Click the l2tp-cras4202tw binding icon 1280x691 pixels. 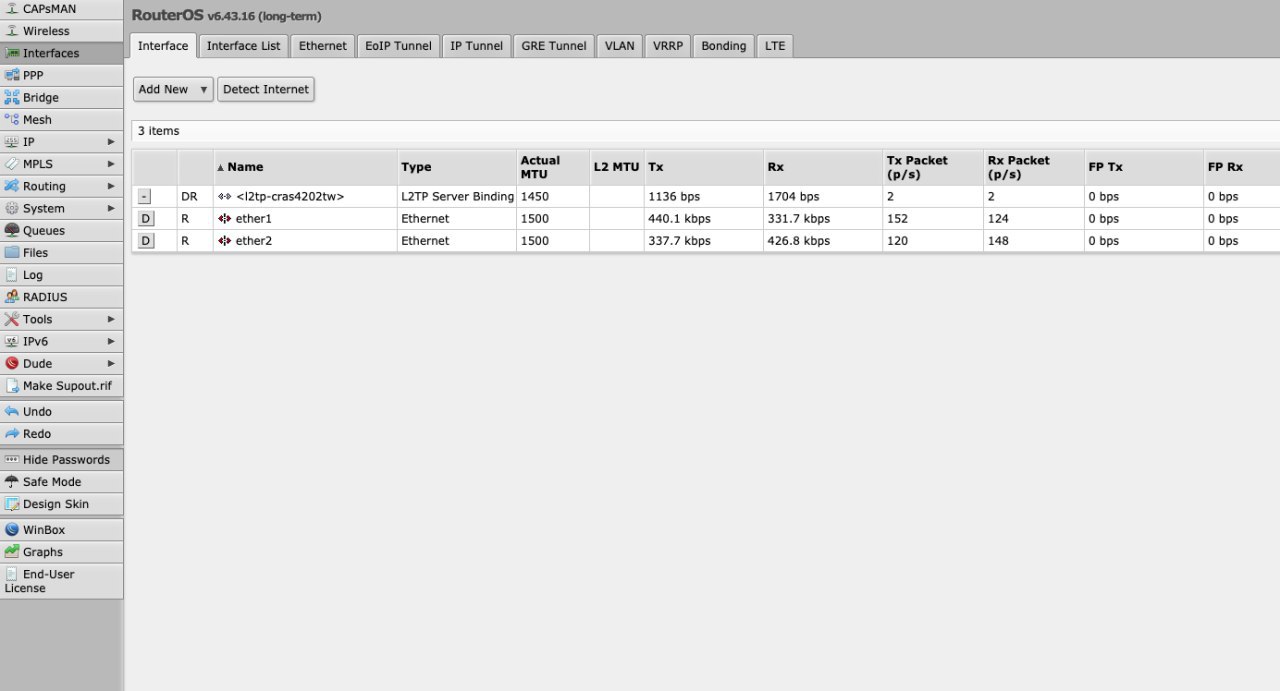[x=225, y=196]
